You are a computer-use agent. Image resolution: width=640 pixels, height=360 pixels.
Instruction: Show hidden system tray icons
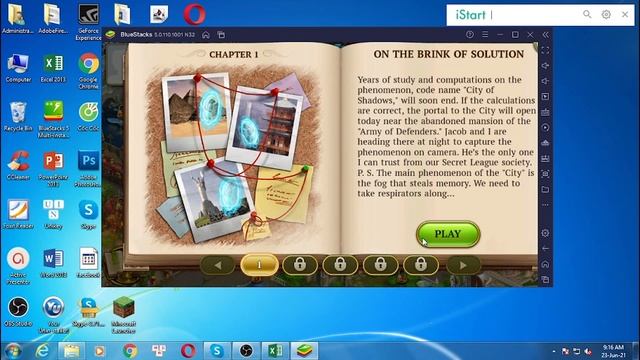tap(554, 351)
